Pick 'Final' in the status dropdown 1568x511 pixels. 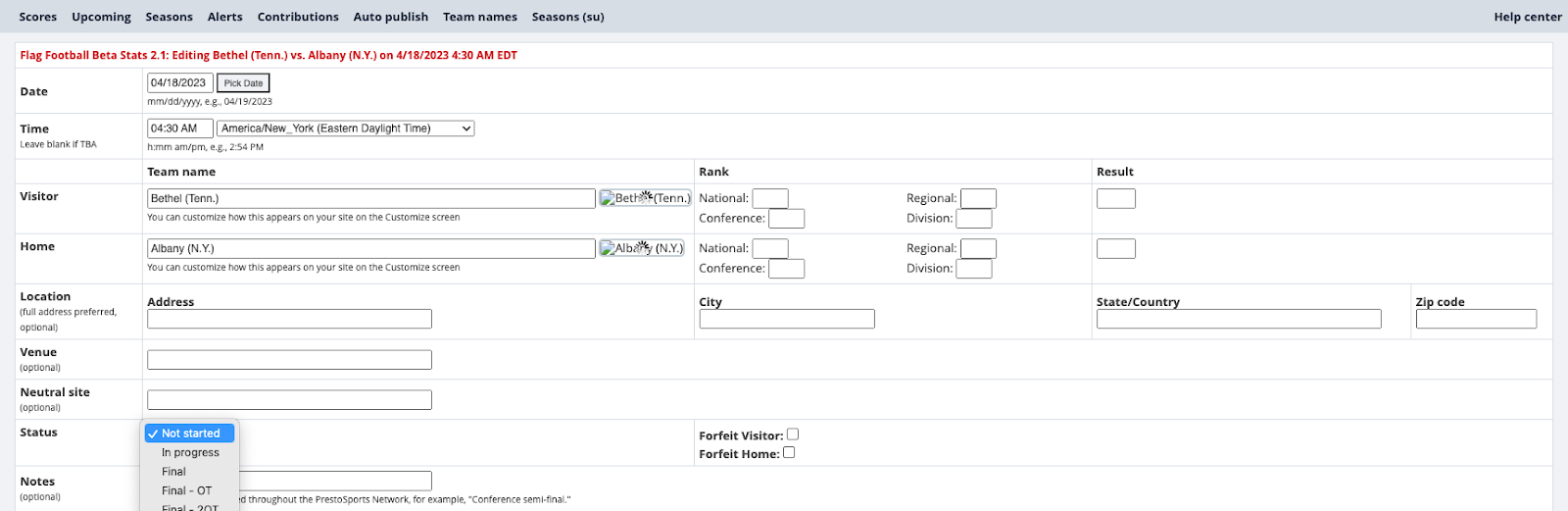tap(174, 472)
